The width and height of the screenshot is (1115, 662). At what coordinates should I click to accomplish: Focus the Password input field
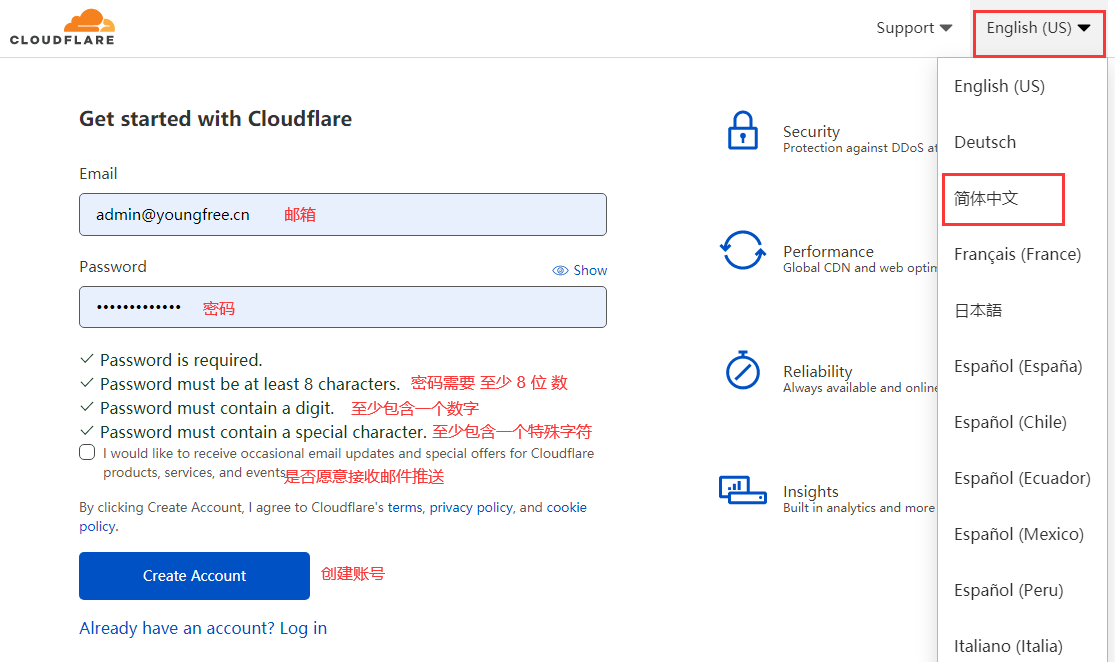343,307
